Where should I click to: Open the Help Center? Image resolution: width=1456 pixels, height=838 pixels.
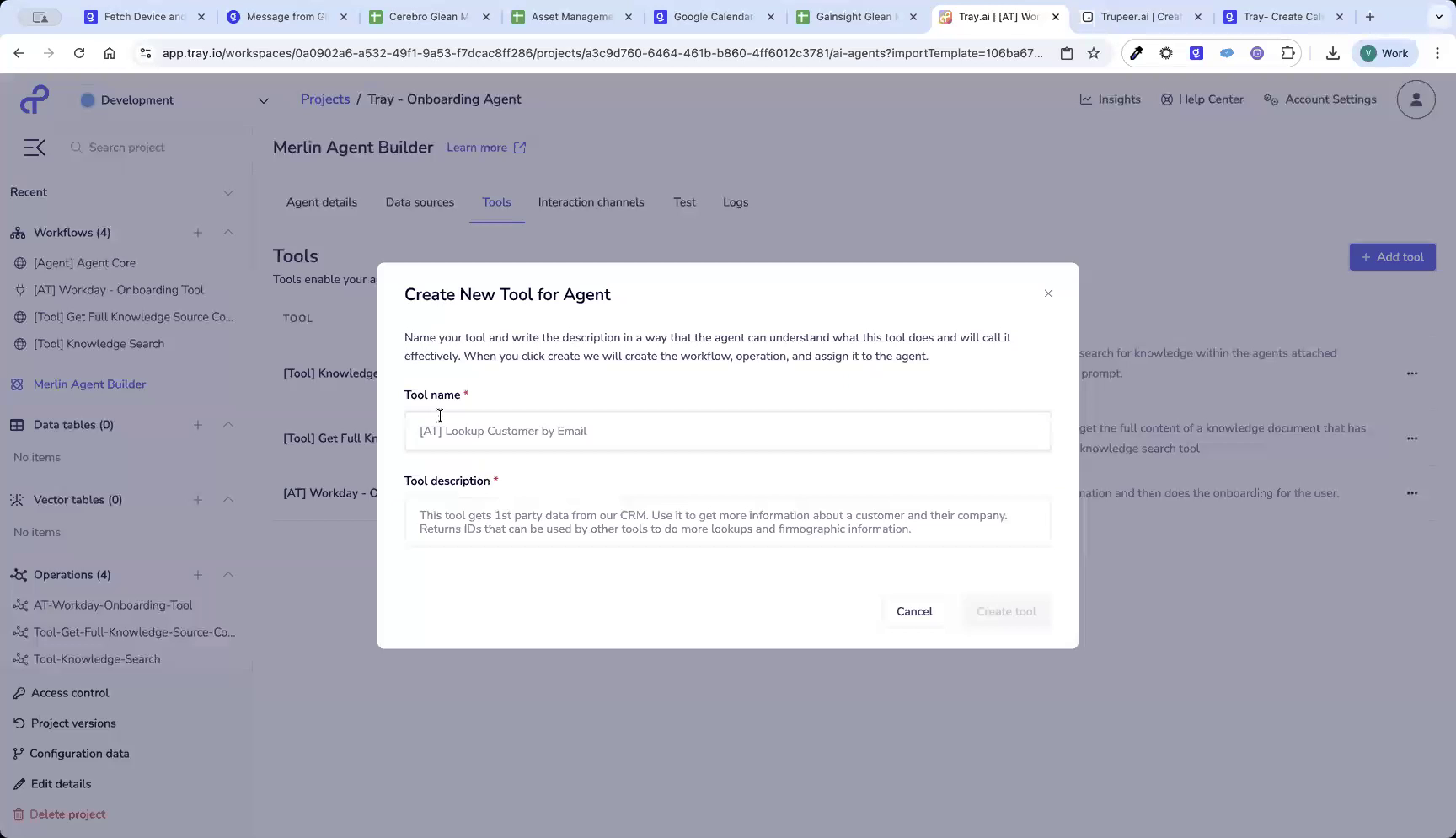[1202, 99]
